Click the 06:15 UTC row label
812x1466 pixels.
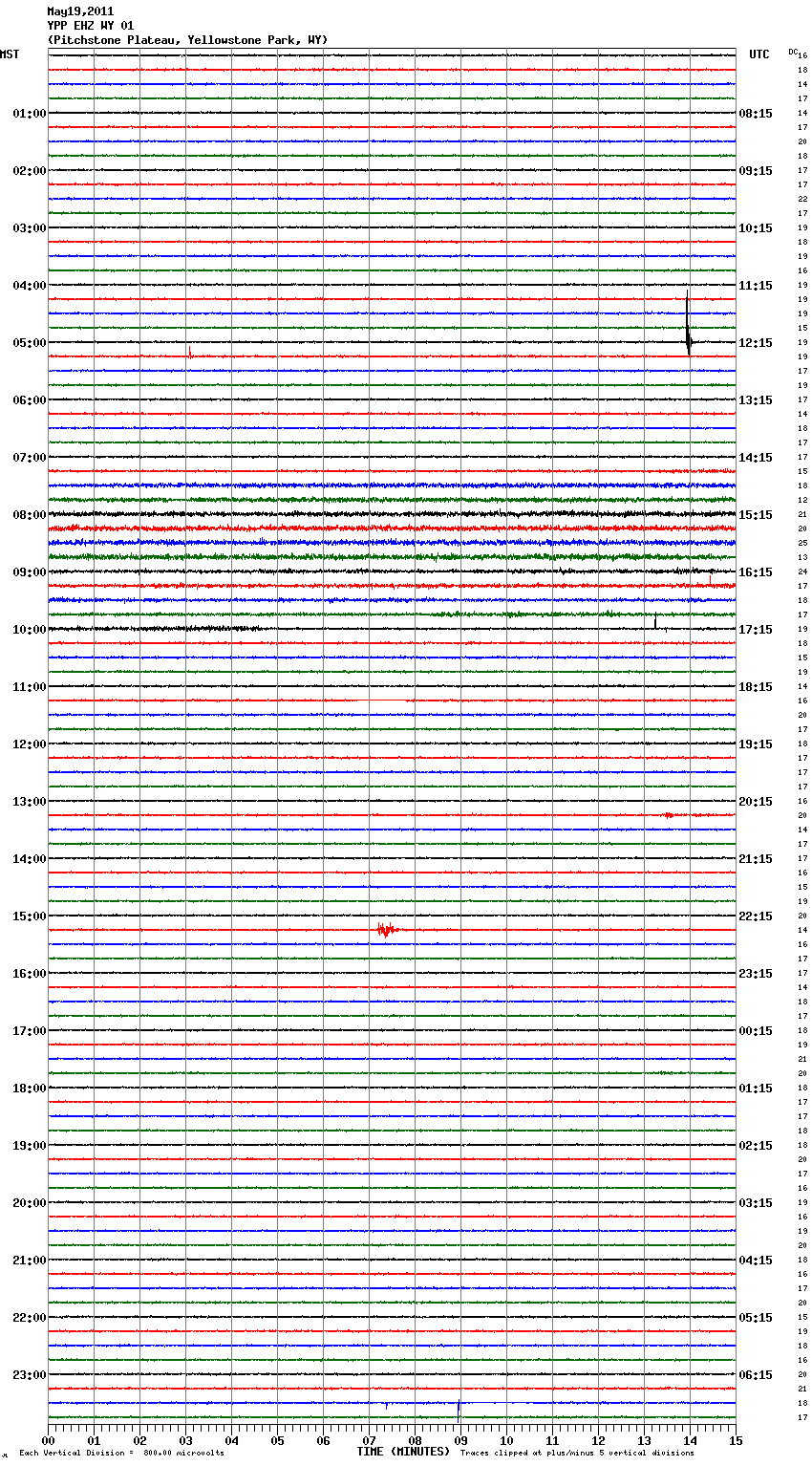(x=756, y=1375)
